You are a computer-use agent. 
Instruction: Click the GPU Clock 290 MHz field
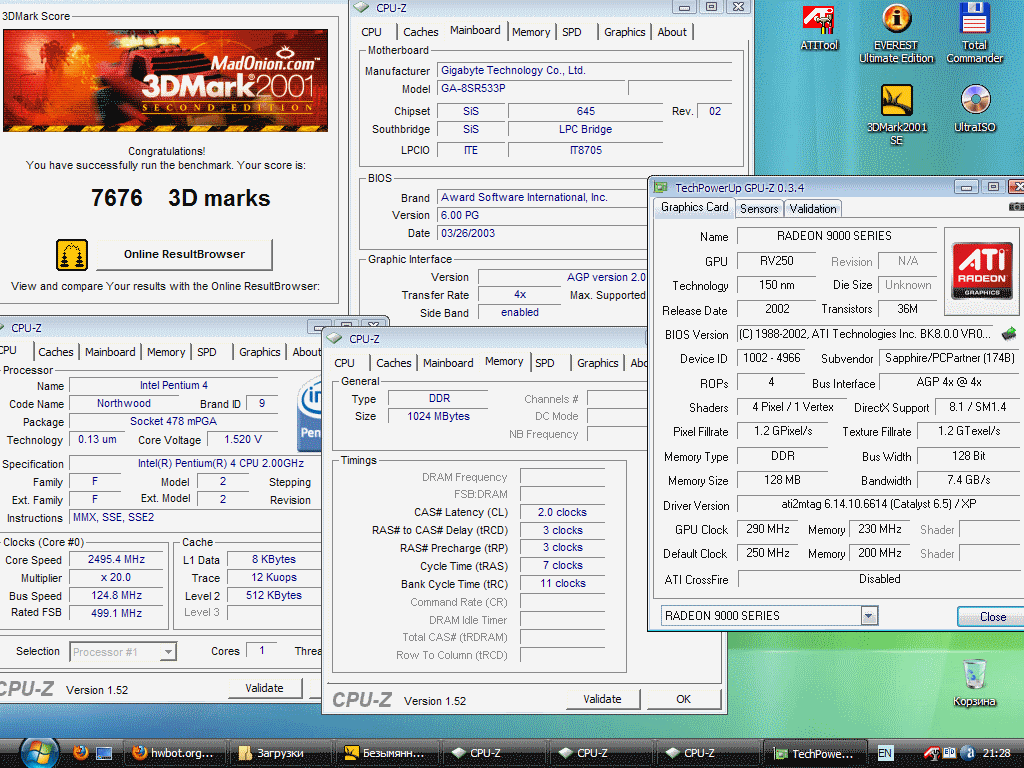[x=767, y=529]
